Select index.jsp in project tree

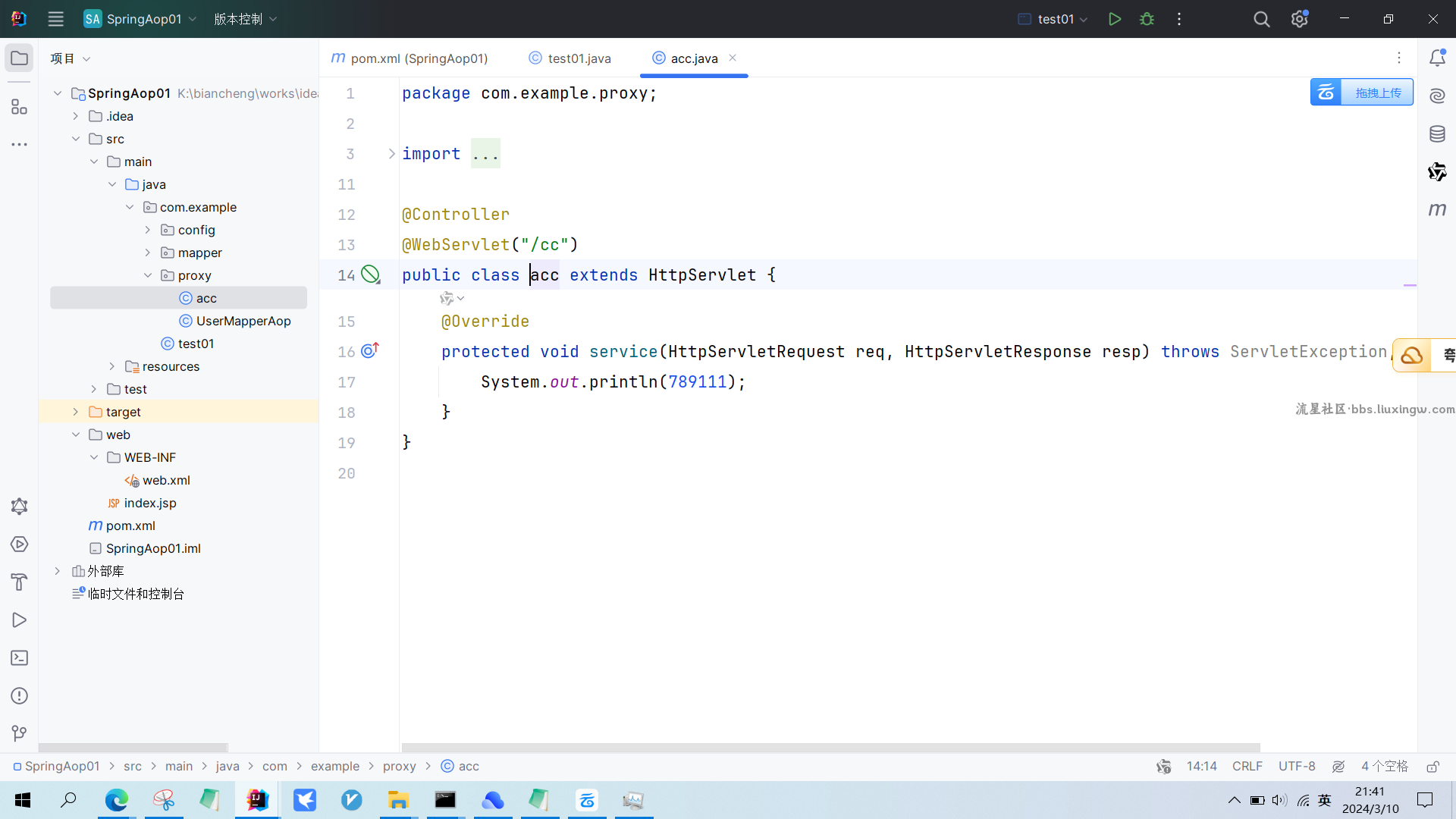[x=142, y=503]
